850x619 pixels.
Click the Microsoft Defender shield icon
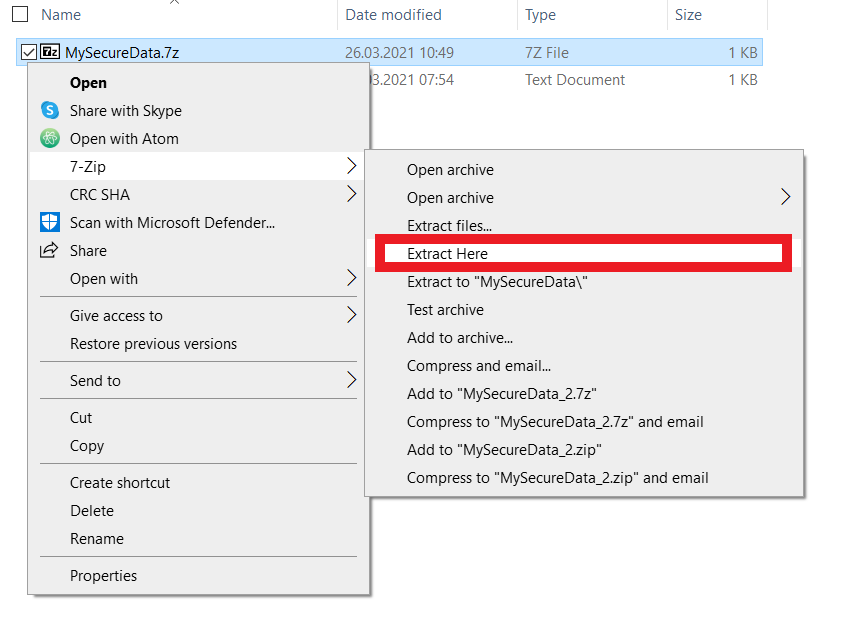[x=50, y=222]
